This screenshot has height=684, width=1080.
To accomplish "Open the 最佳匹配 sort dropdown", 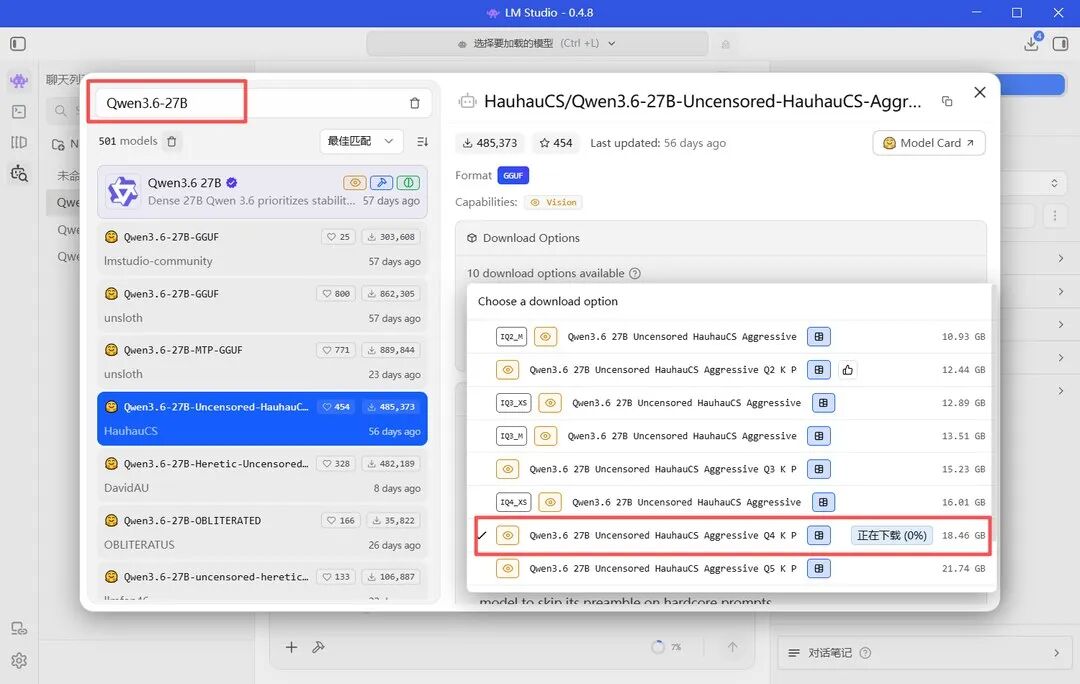I will pos(361,141).
